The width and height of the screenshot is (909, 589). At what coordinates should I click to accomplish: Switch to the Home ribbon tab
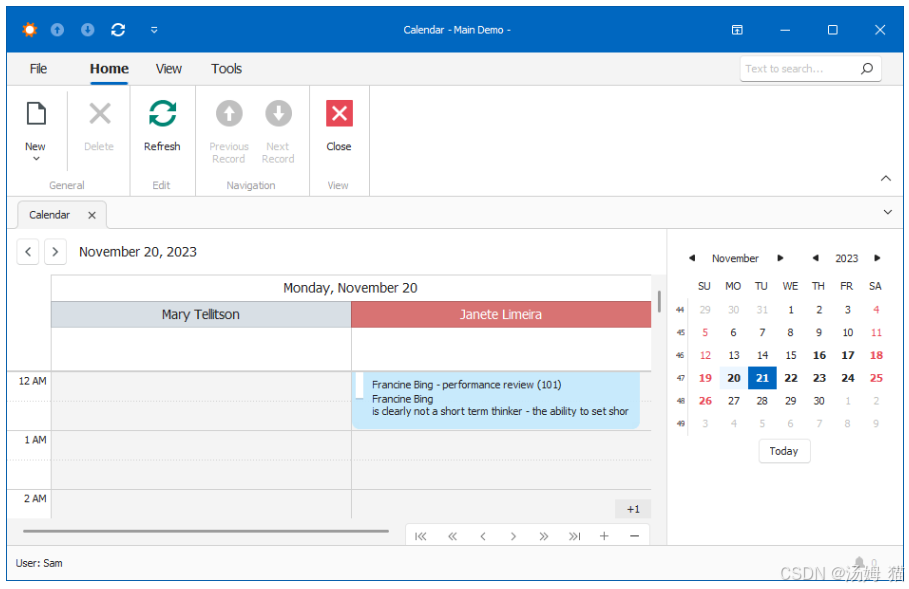point(109,69)
